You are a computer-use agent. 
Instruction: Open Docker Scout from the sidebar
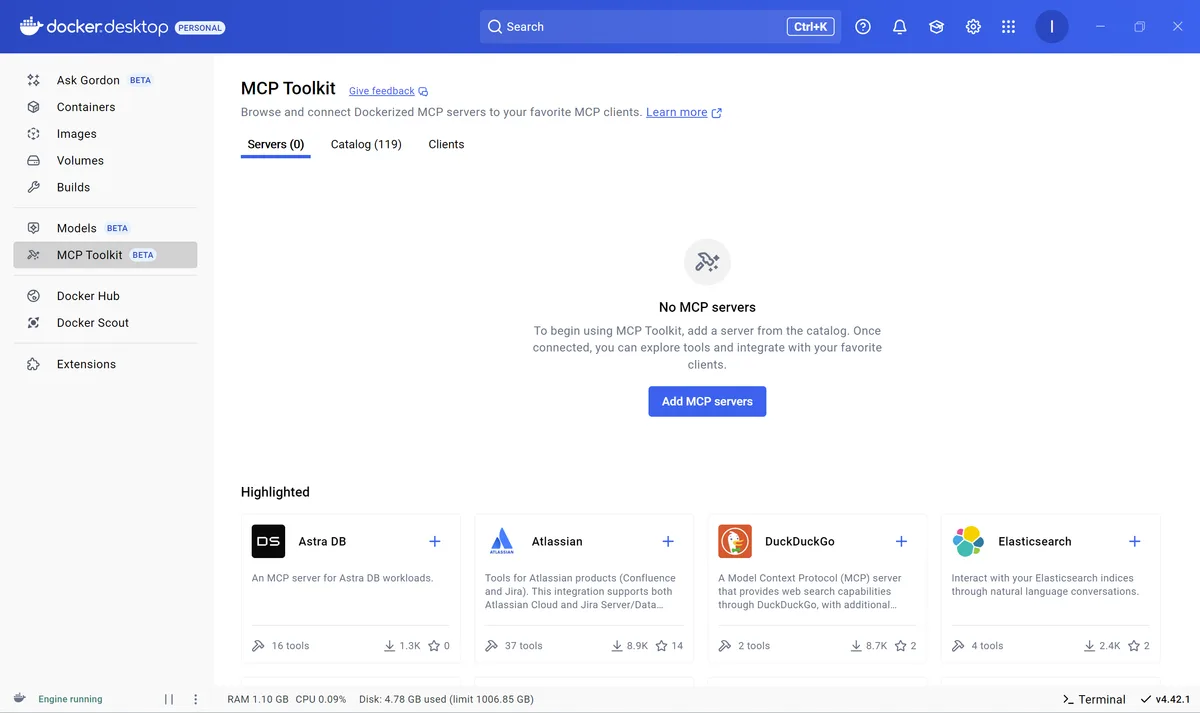(x=105, y=323)
